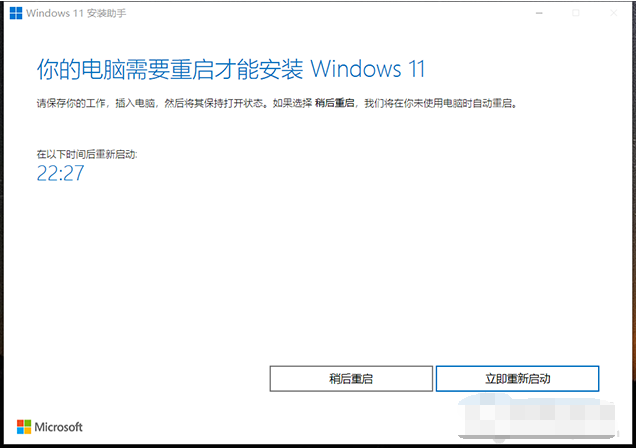Click the four-color Microsoft logo icon
This screenshot has height=448, width=636.
24,427
